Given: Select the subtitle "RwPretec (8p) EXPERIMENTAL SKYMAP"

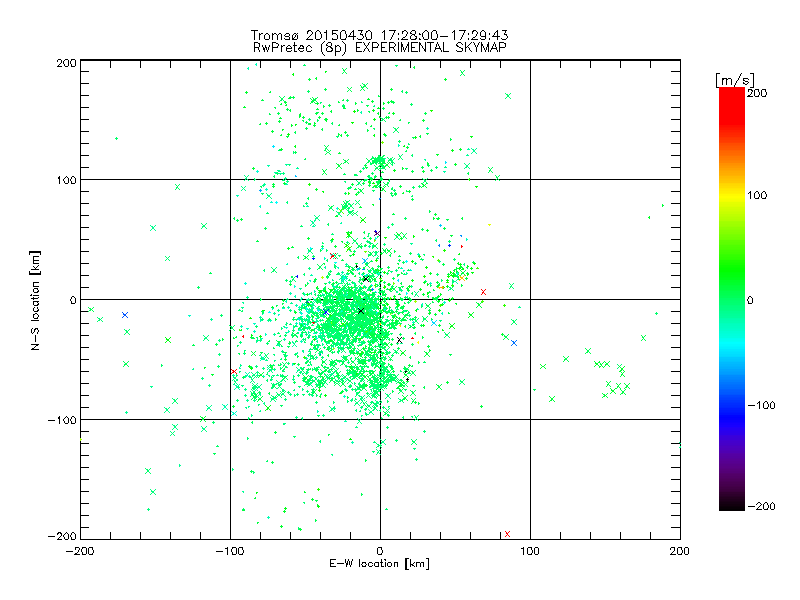Looking at the screenshot, I should [380, 48].
